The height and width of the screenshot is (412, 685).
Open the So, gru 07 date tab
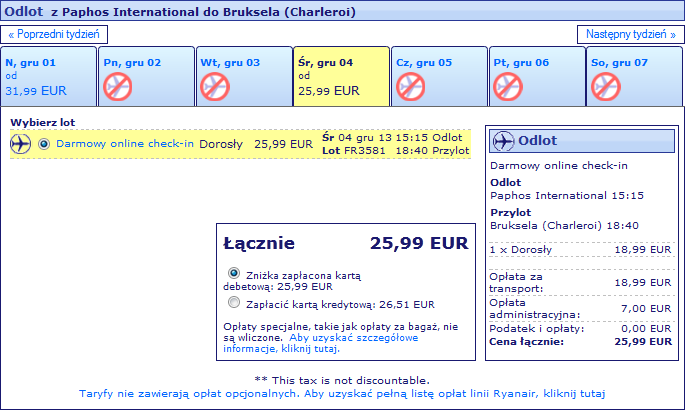tap(635, 76)
